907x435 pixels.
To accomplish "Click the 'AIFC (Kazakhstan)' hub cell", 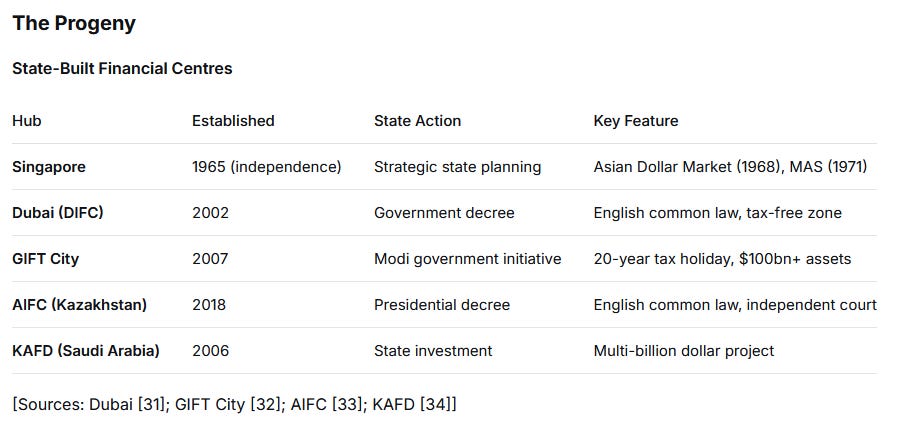I will pos(79,305).
